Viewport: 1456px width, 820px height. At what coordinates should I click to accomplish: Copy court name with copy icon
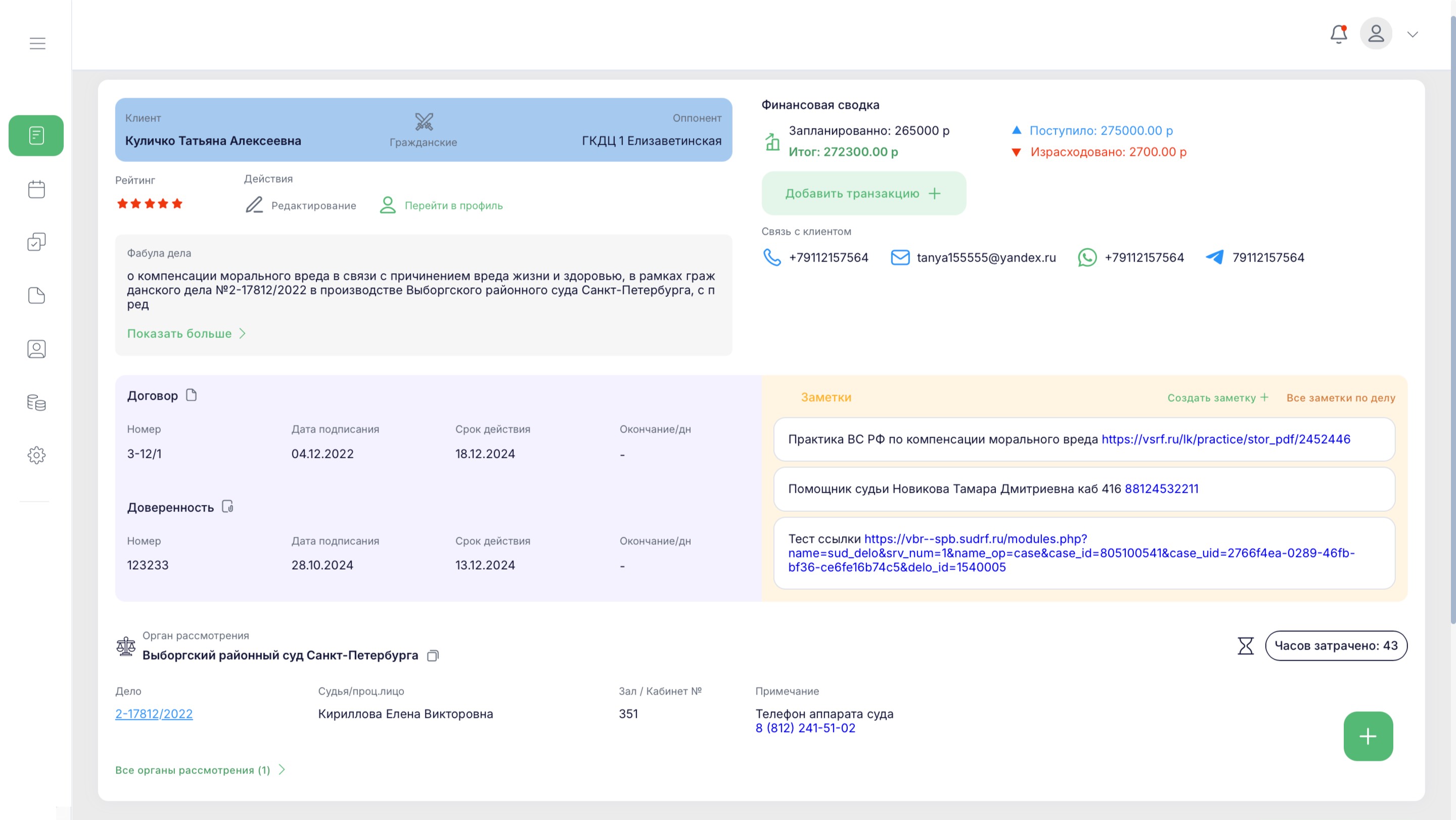coord(433,656)
